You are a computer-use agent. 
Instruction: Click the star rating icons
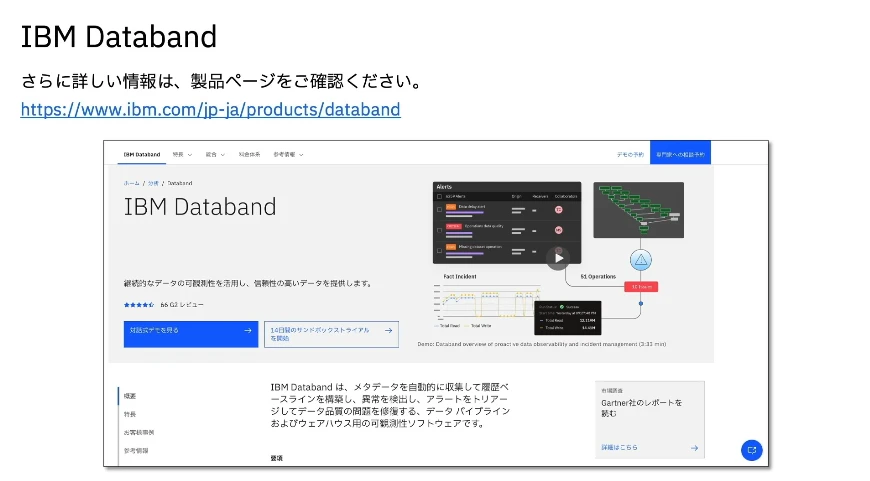point(139,305)
